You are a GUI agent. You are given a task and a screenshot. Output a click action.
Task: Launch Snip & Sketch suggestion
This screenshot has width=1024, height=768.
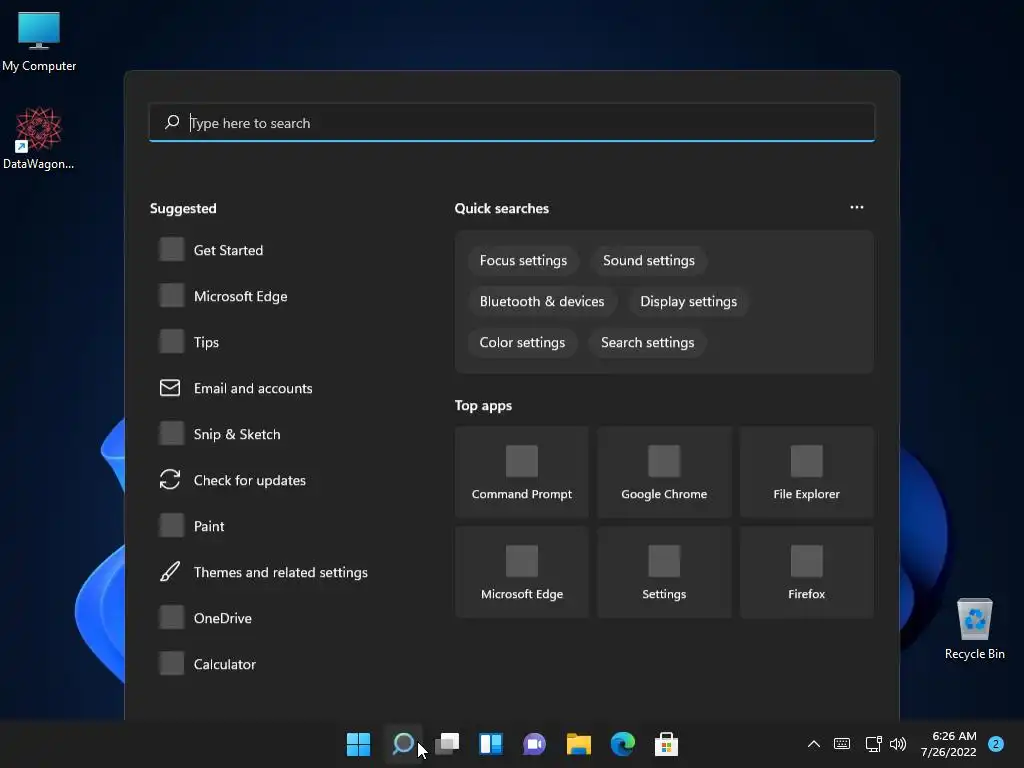[220, 434]
